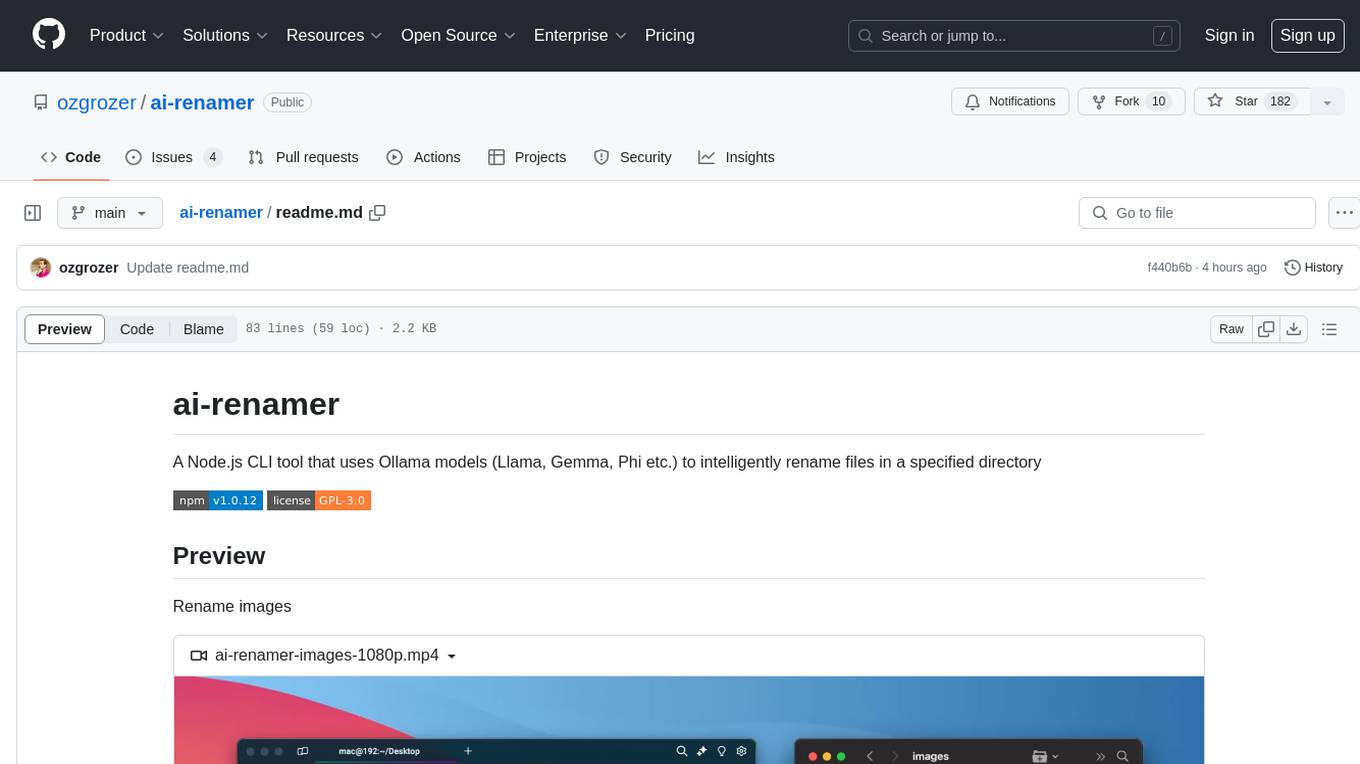Click the Sign in link
The height and width of the screenshot is (764, 1360).
[x=1229, y=35]
